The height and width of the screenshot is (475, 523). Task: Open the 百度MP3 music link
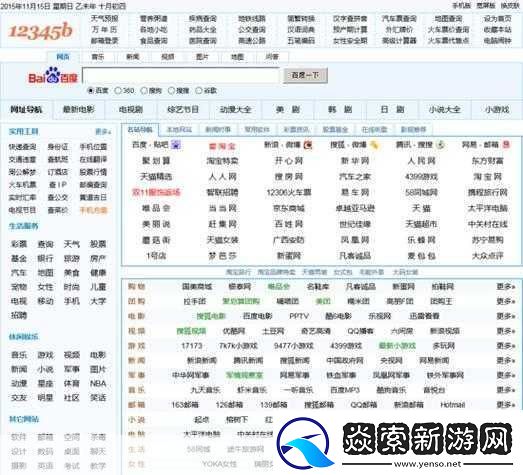pos(345,390)
